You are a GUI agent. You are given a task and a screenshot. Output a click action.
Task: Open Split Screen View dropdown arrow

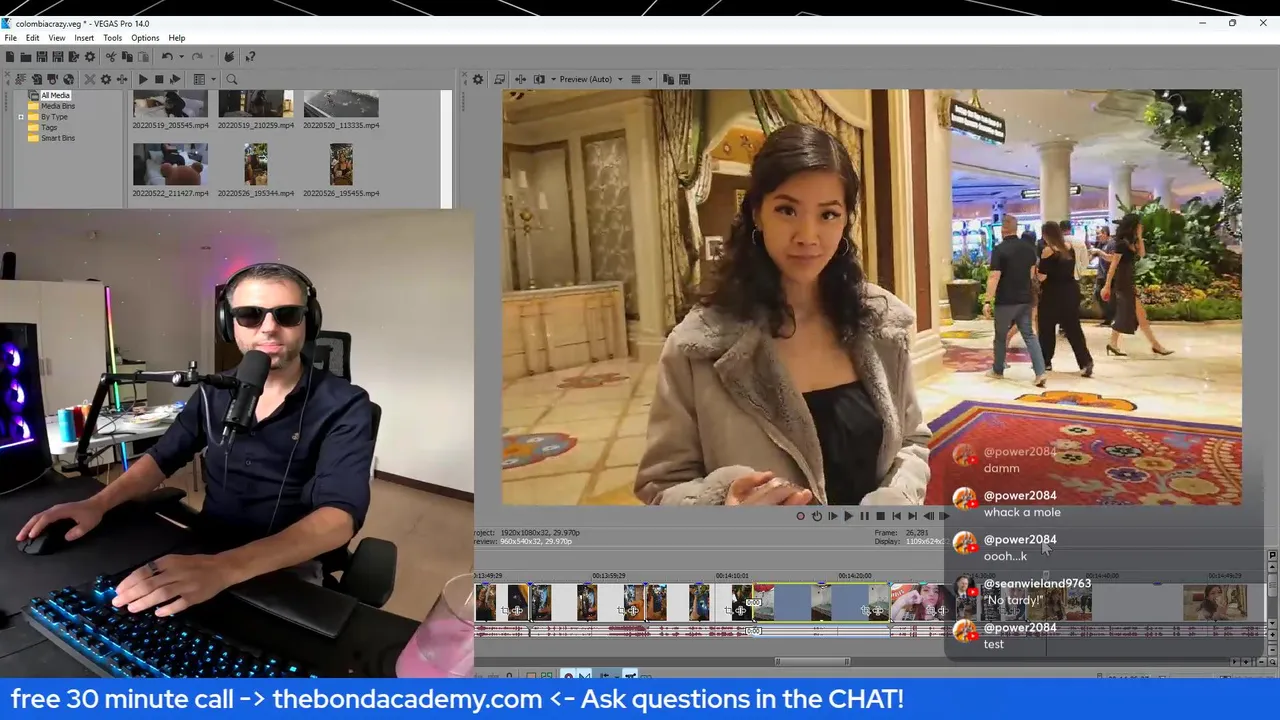coord(553,79)
